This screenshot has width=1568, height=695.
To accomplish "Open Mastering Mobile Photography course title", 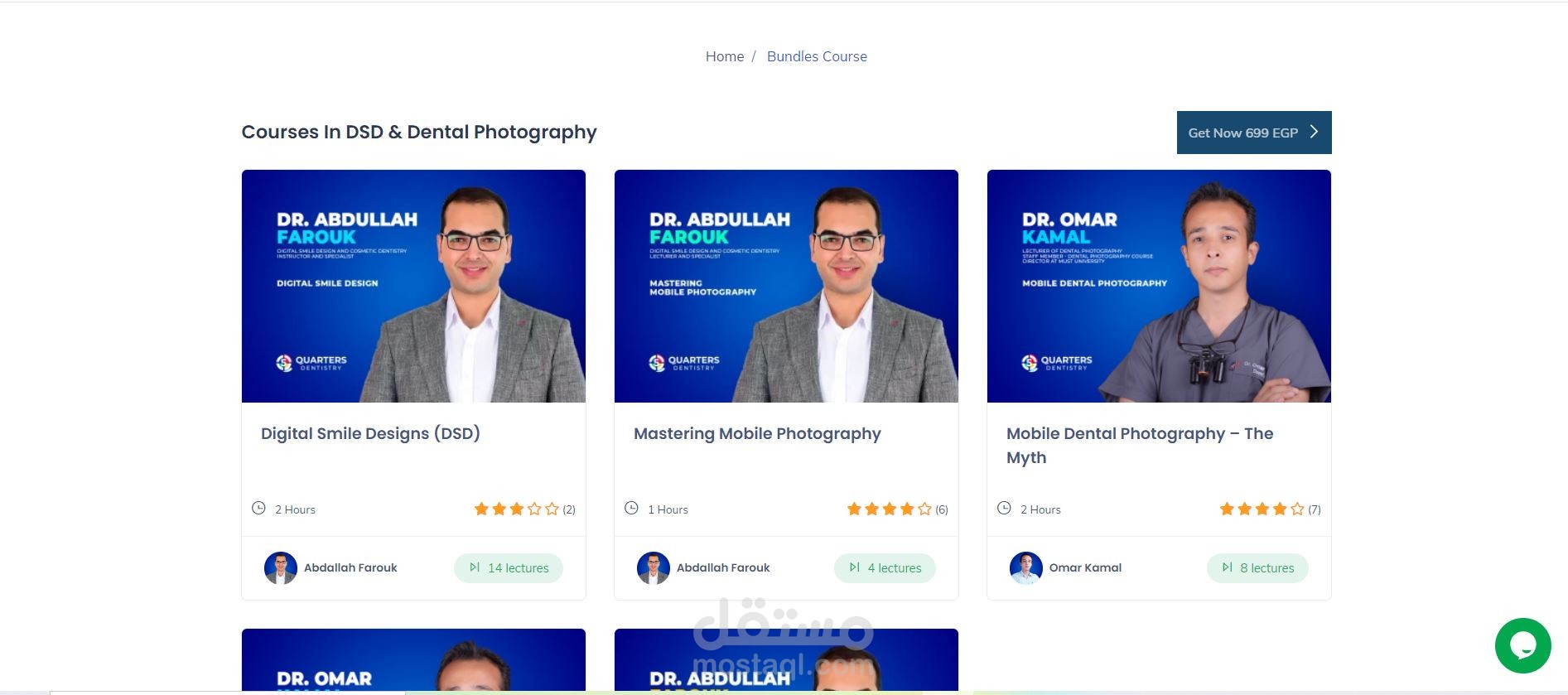I will pyautogui.click(x=757, y=433).
